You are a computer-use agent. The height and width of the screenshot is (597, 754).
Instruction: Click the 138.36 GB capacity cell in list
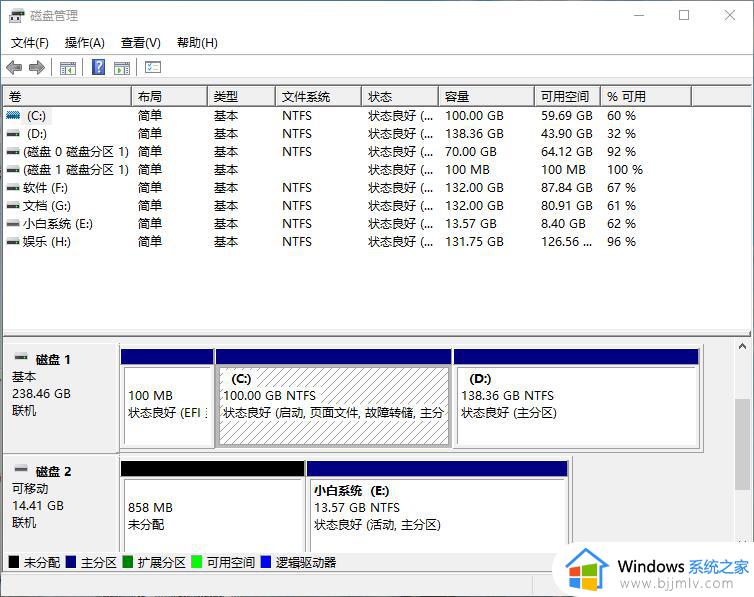click(474, 134)
